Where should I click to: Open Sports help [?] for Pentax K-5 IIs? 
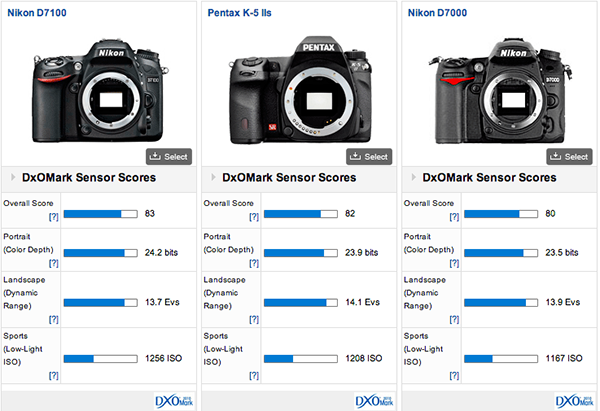pyautogui.click(x=254, y=375)
